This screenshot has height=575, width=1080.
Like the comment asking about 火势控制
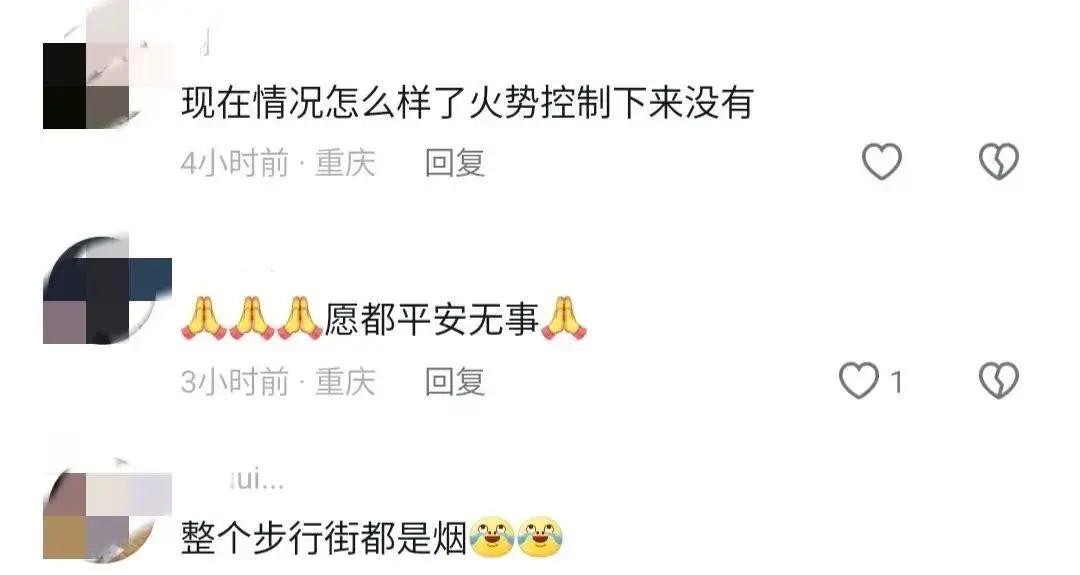pyautogui.click(x=882, y=162)
